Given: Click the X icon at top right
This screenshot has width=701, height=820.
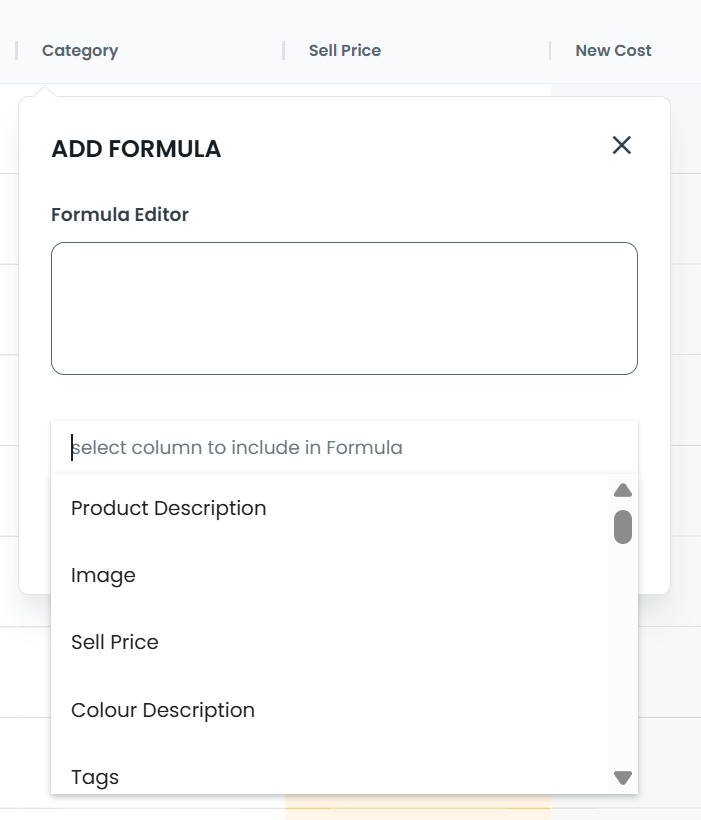Looking at the screenshot, I should coord(622,145).
